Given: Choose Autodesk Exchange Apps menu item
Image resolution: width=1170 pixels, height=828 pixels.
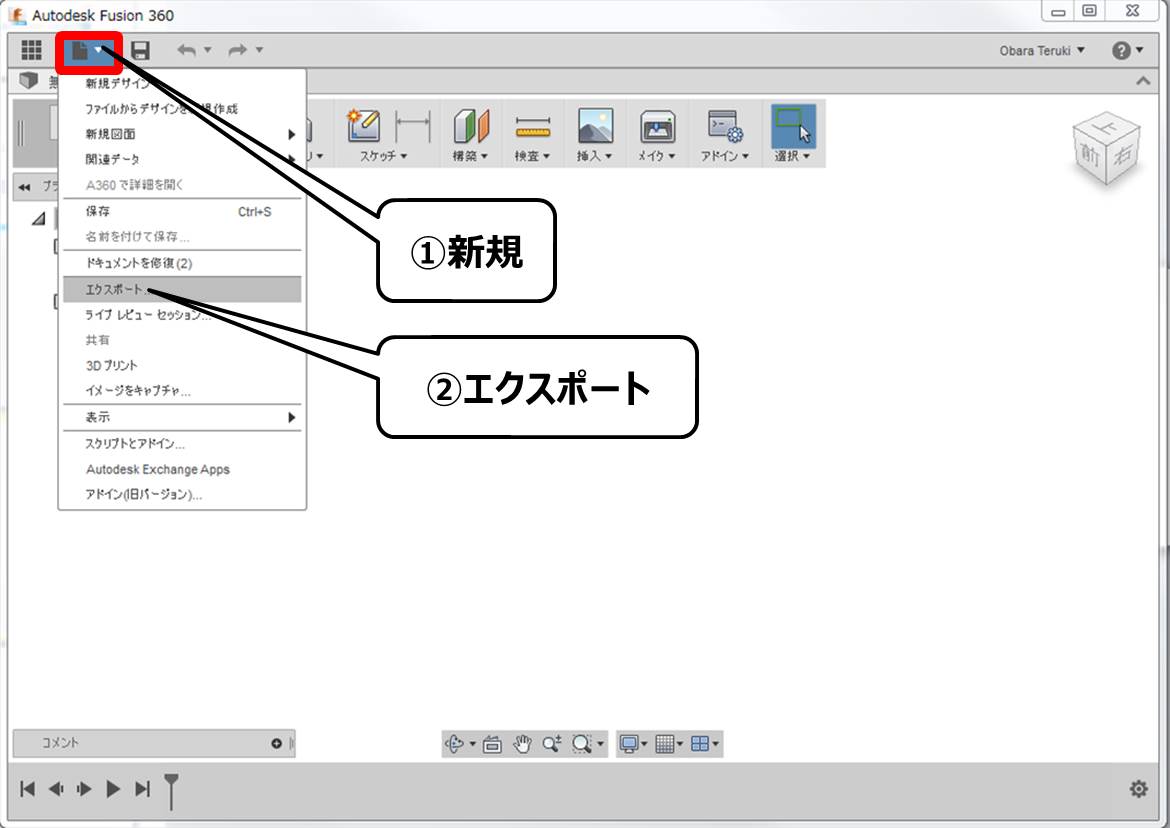Looking at the screenshot, I should [182, 468].
